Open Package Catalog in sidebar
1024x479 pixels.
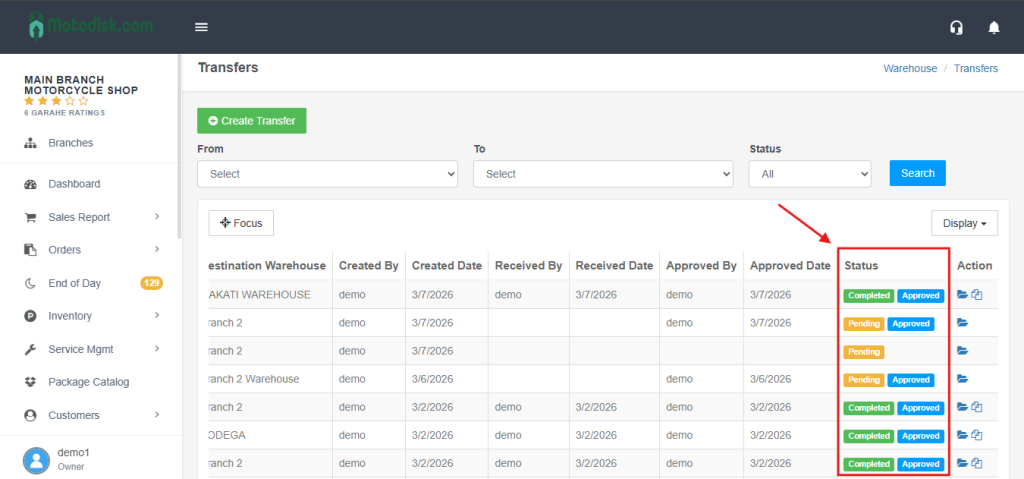coord(88,382)
